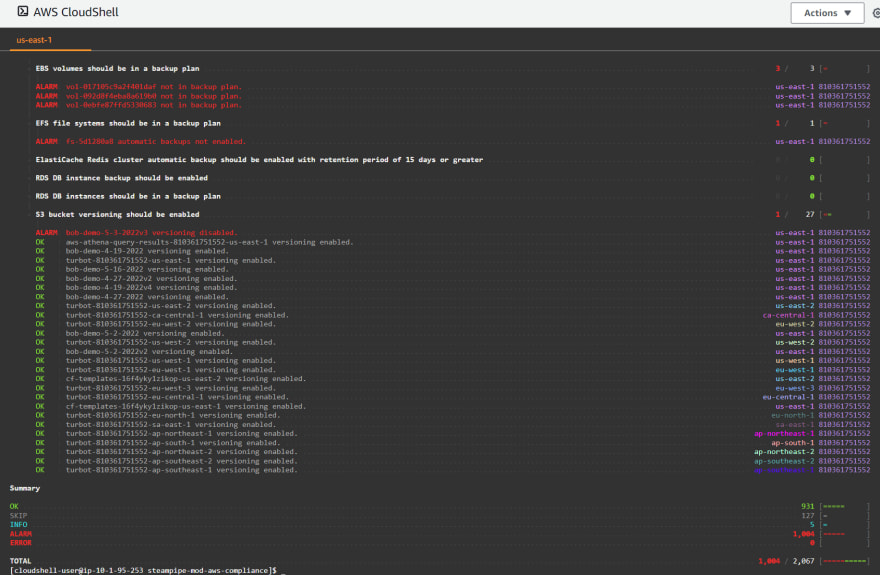The image size is (880, 575).
Task: Click the AWS CloudShell terminal icon
Action: click(x=22, y=11)
